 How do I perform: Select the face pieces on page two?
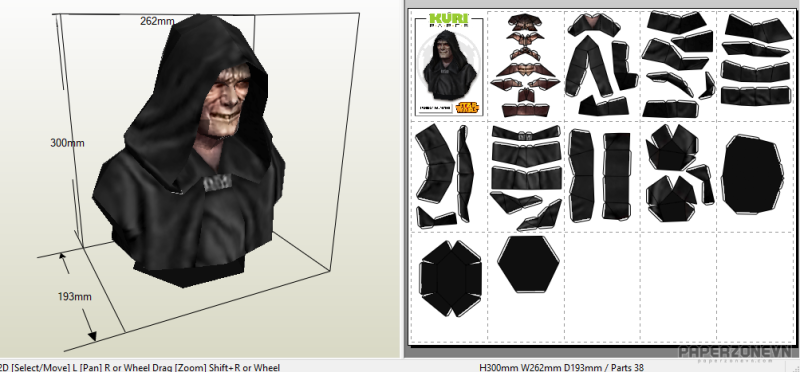[526, 65]
